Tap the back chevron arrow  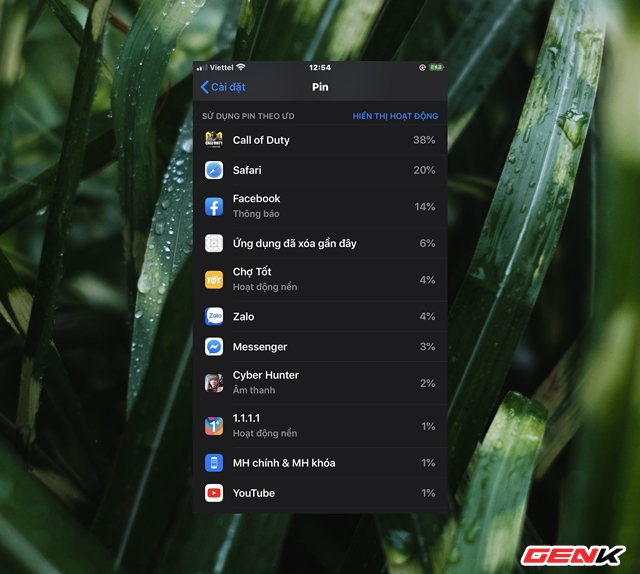click(205, 87)
